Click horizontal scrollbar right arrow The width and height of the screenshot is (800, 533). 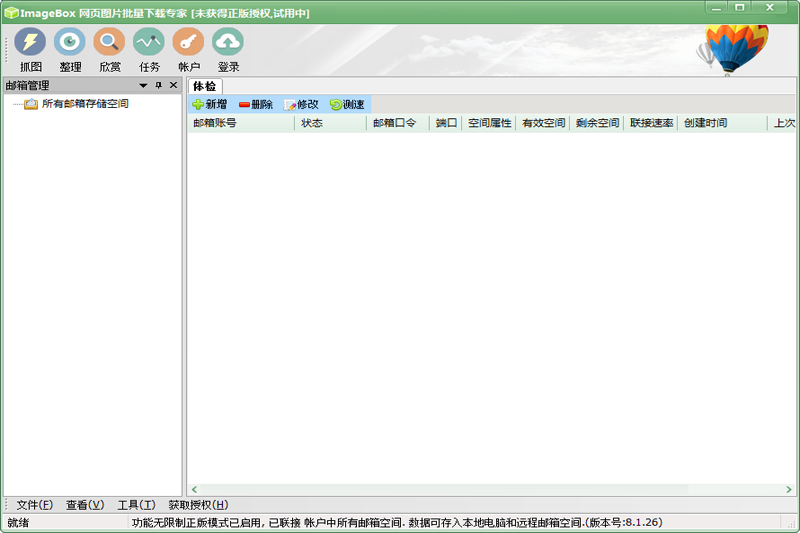(789, 490)
